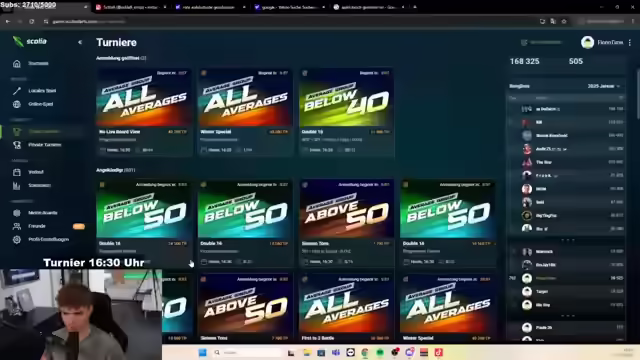Open statistics via the bar chart icon

pos(17,186)
